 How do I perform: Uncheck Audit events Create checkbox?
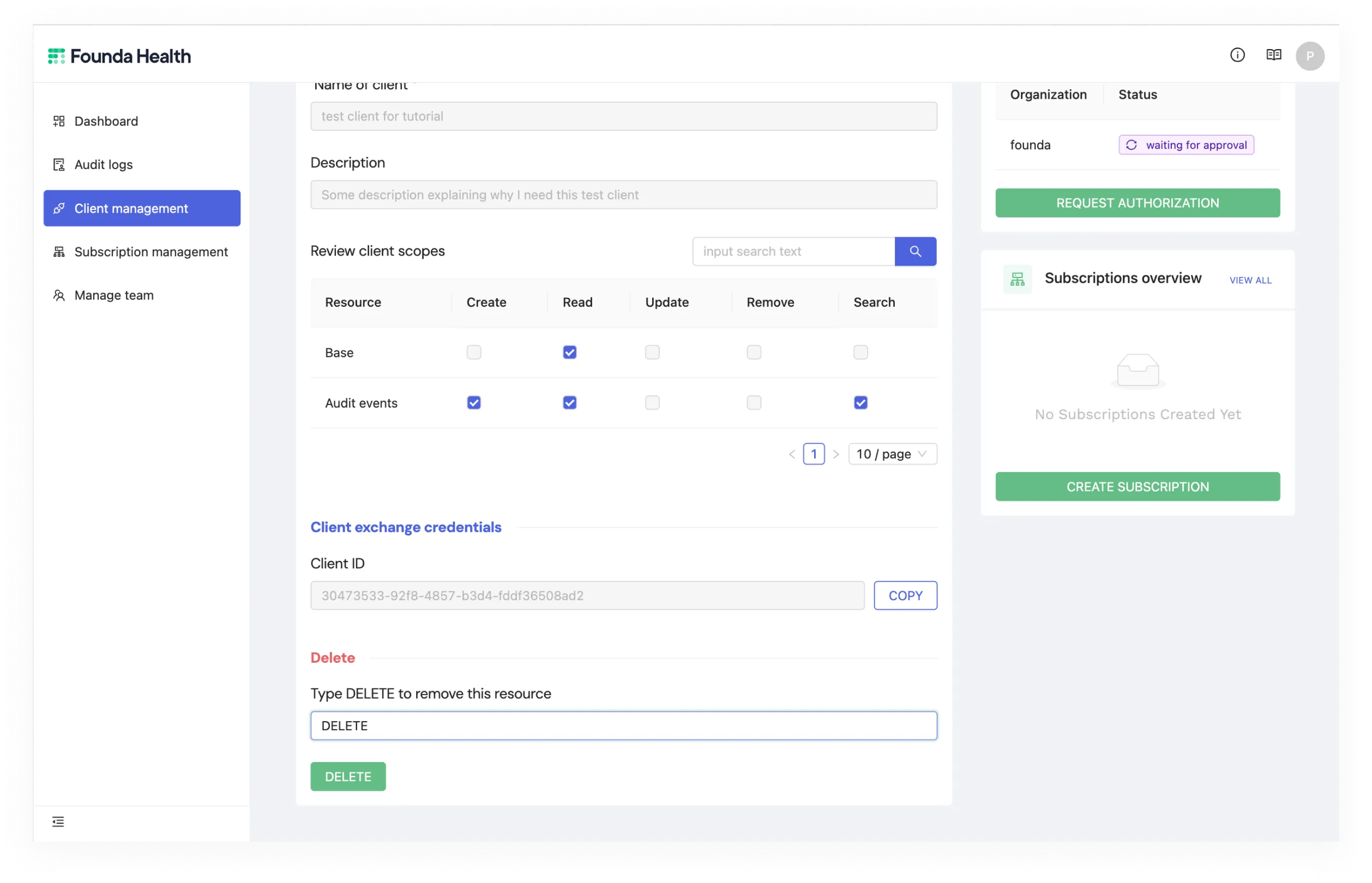474,402
